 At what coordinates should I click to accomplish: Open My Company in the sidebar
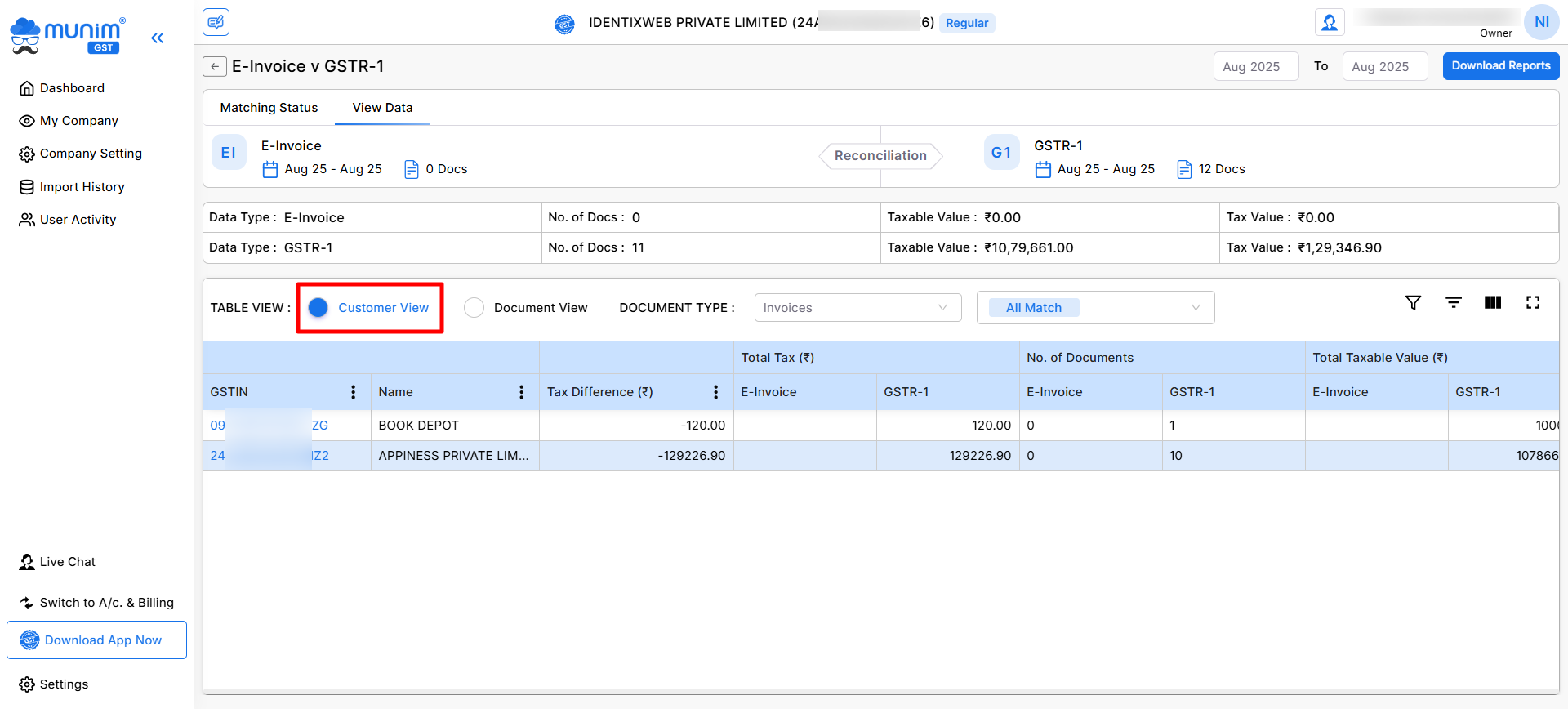click(x=78, y=121)
